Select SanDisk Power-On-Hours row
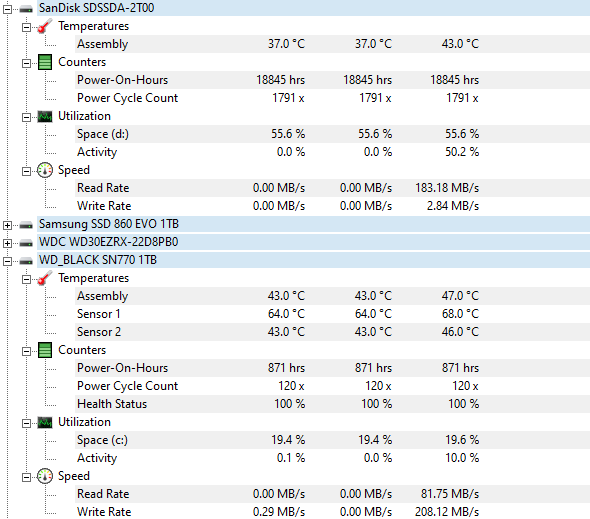 pos(332,80)
